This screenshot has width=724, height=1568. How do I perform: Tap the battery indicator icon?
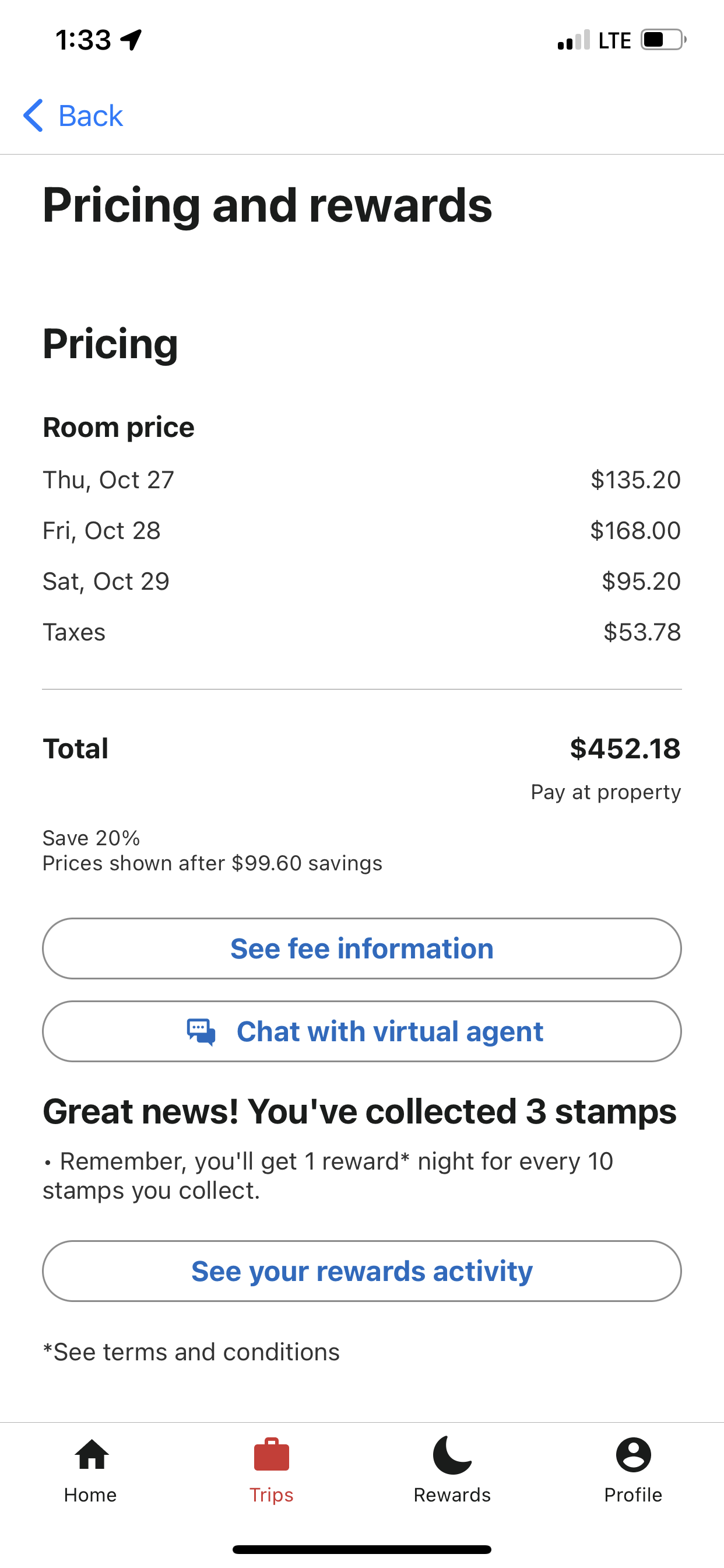tap(663, 40)
